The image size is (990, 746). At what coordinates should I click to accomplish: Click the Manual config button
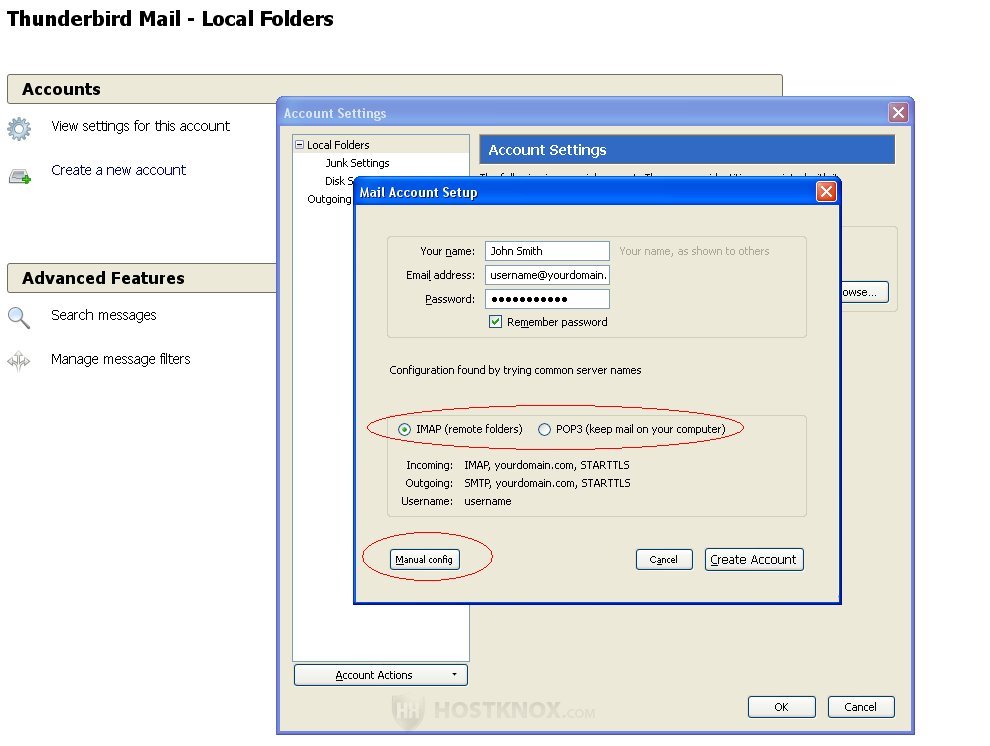424,560
